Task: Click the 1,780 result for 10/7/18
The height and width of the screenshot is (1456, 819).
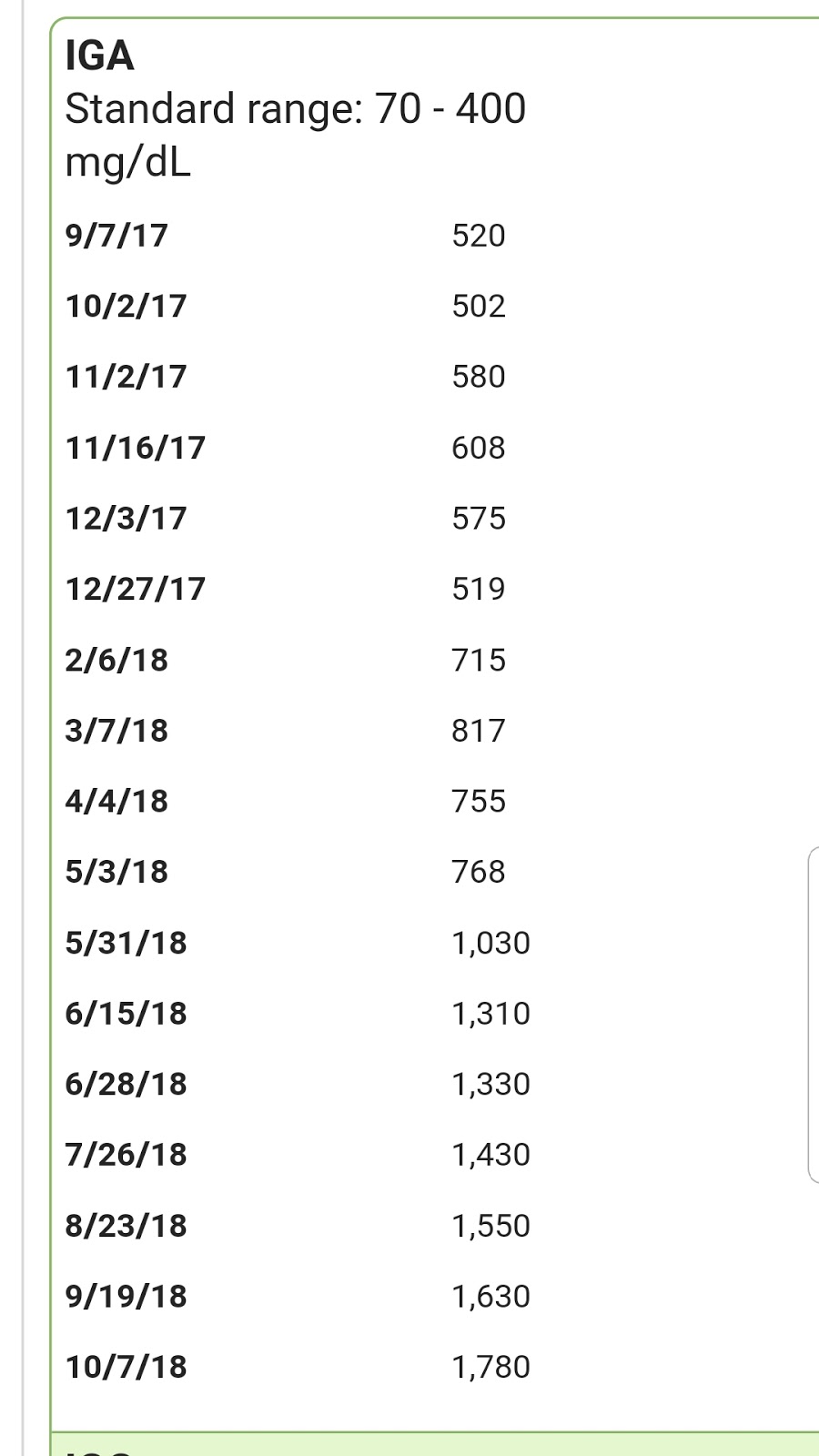Action: (490, 1367)
